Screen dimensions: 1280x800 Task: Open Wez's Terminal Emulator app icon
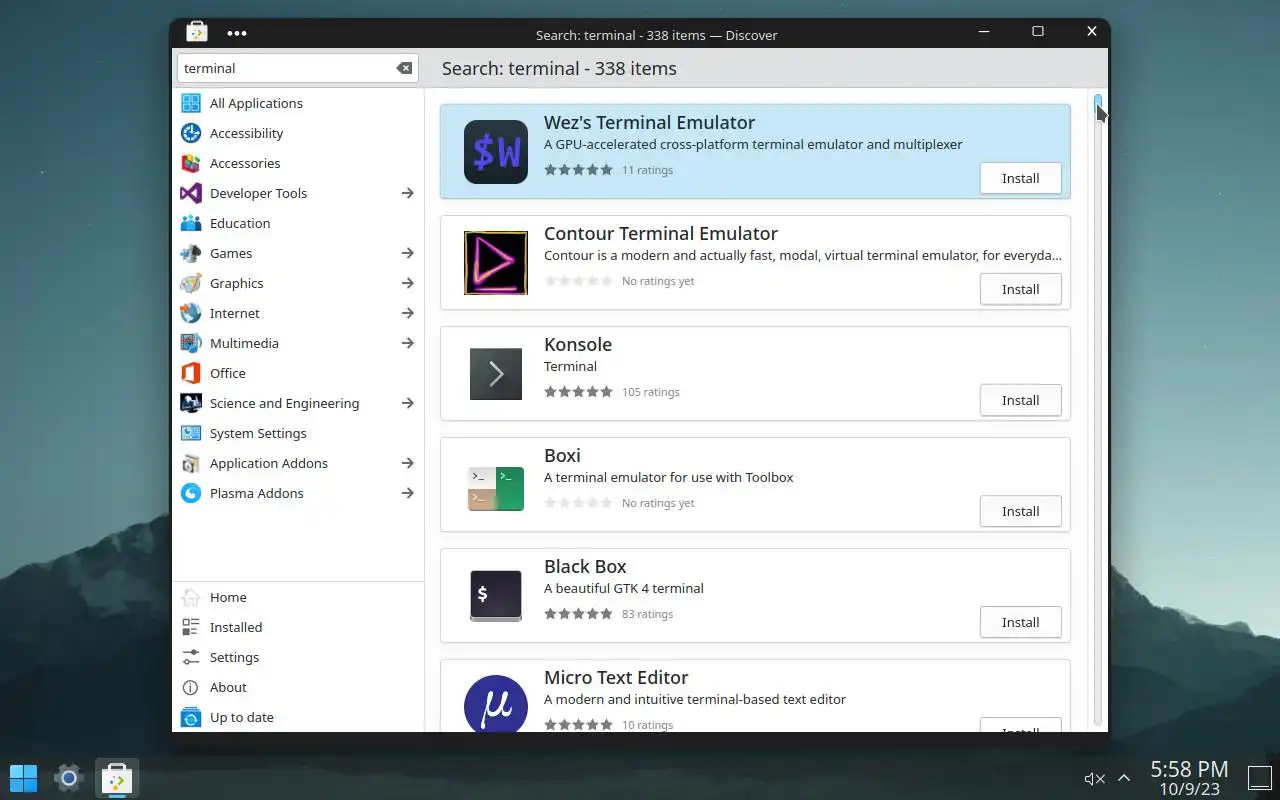pyautogui.click(x=496, y=152)
